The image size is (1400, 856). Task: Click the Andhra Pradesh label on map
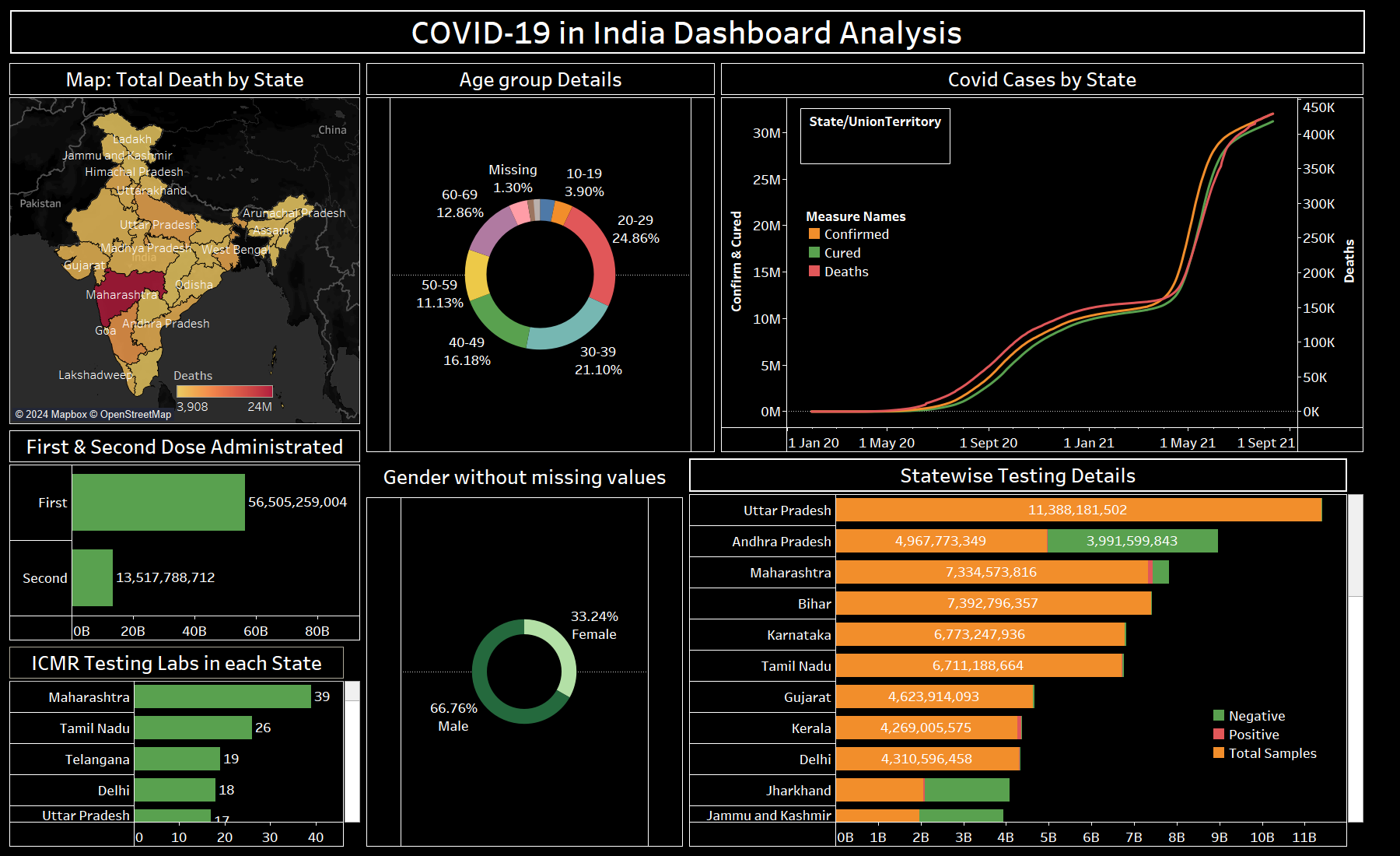[166, 324]
